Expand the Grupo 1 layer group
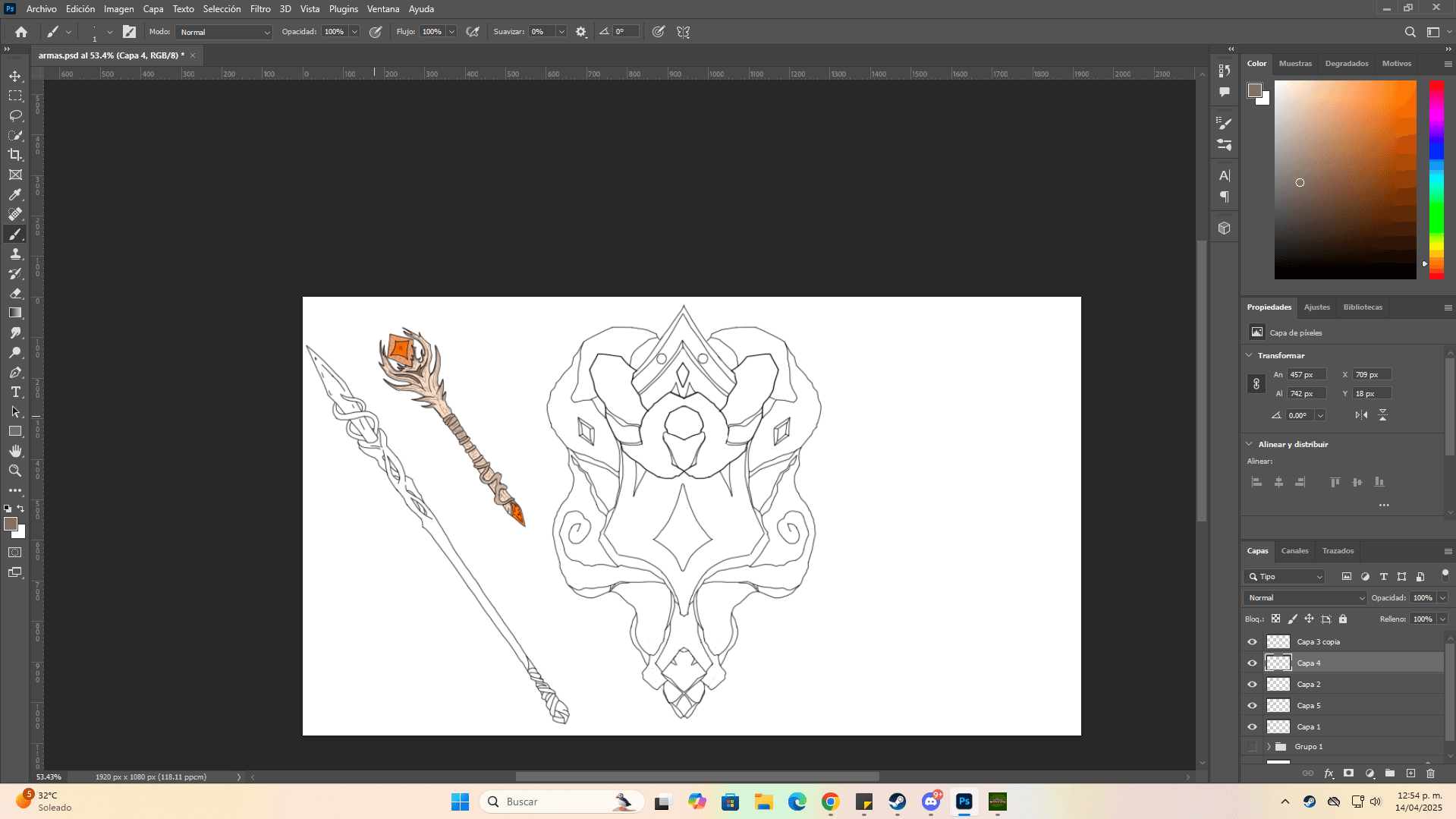This screenshot has height=819, width=1456. [x=1269, y=747]
